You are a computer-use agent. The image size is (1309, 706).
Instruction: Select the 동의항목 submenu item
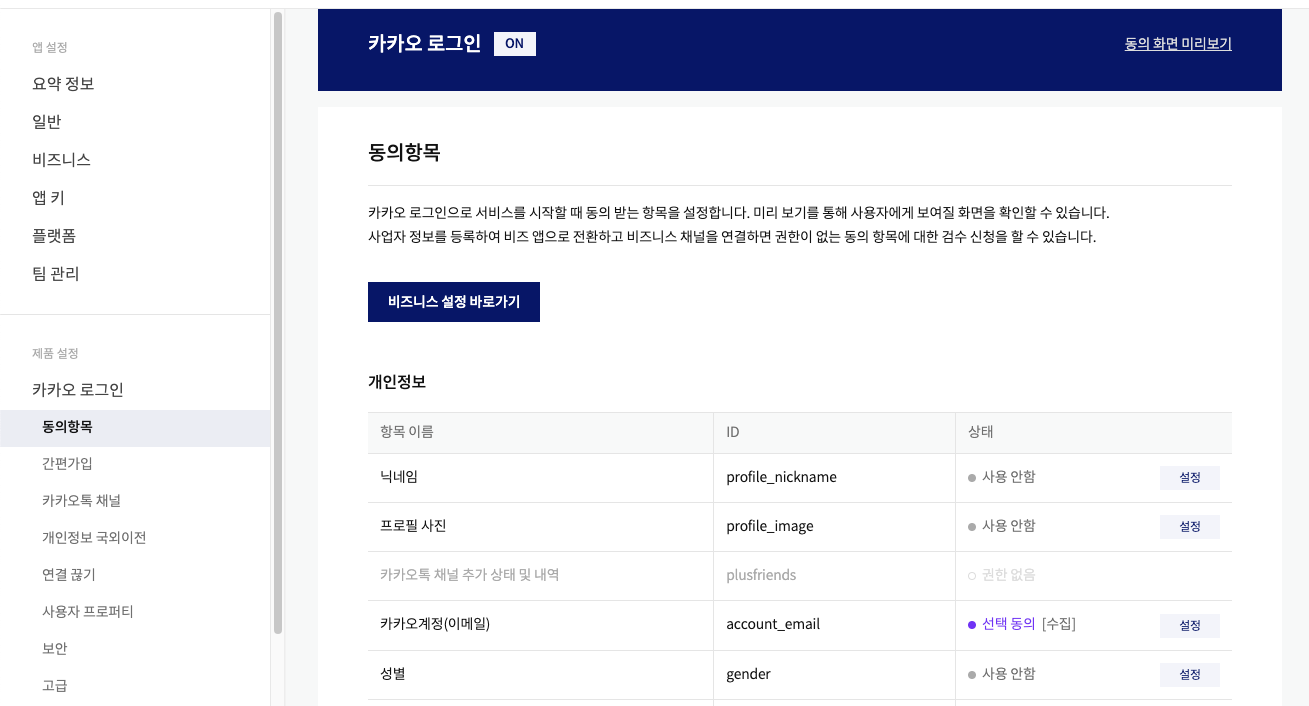click(135, 427)
